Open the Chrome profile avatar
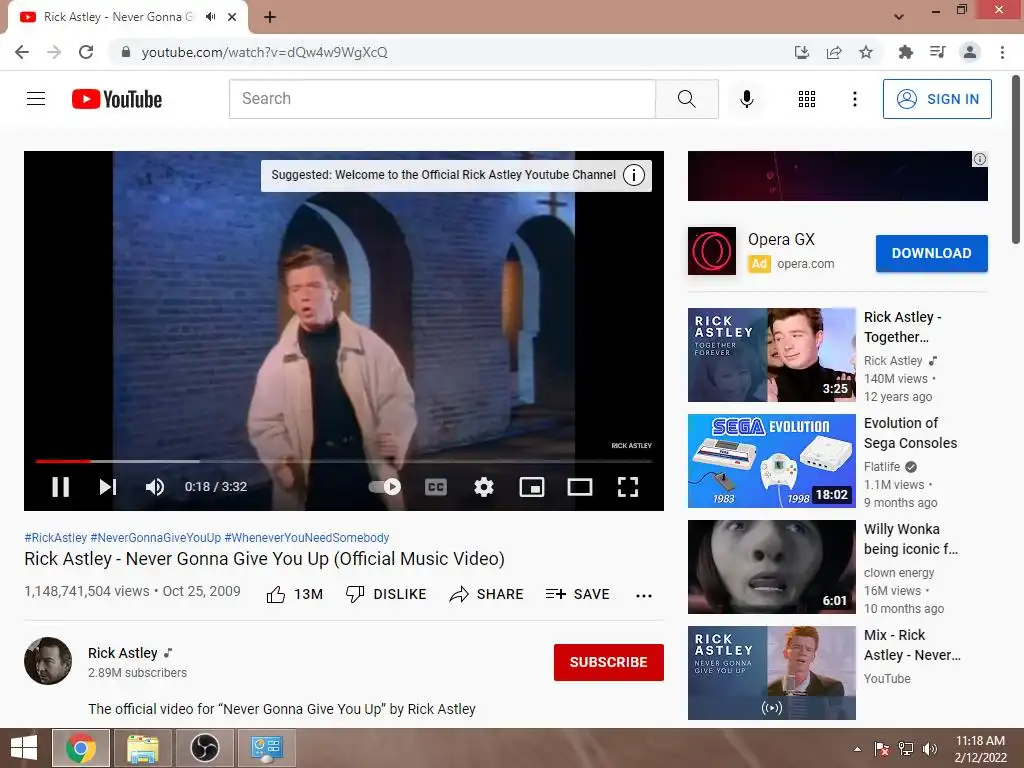 [x=970, y=52]
